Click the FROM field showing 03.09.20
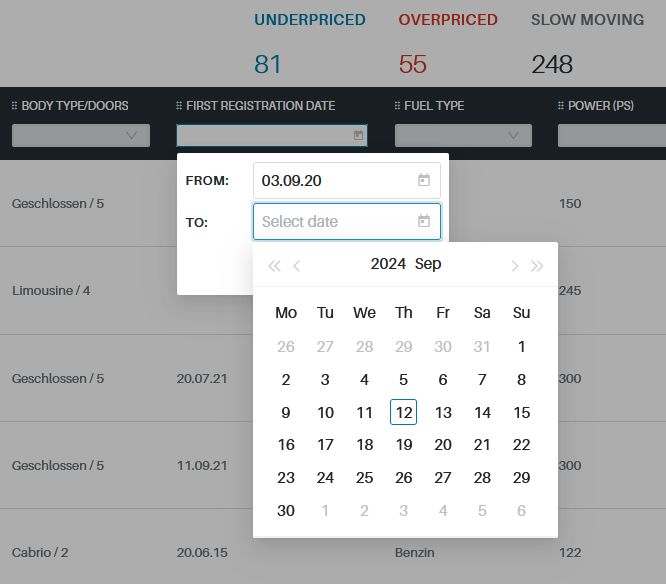 [x=335, y=181]
